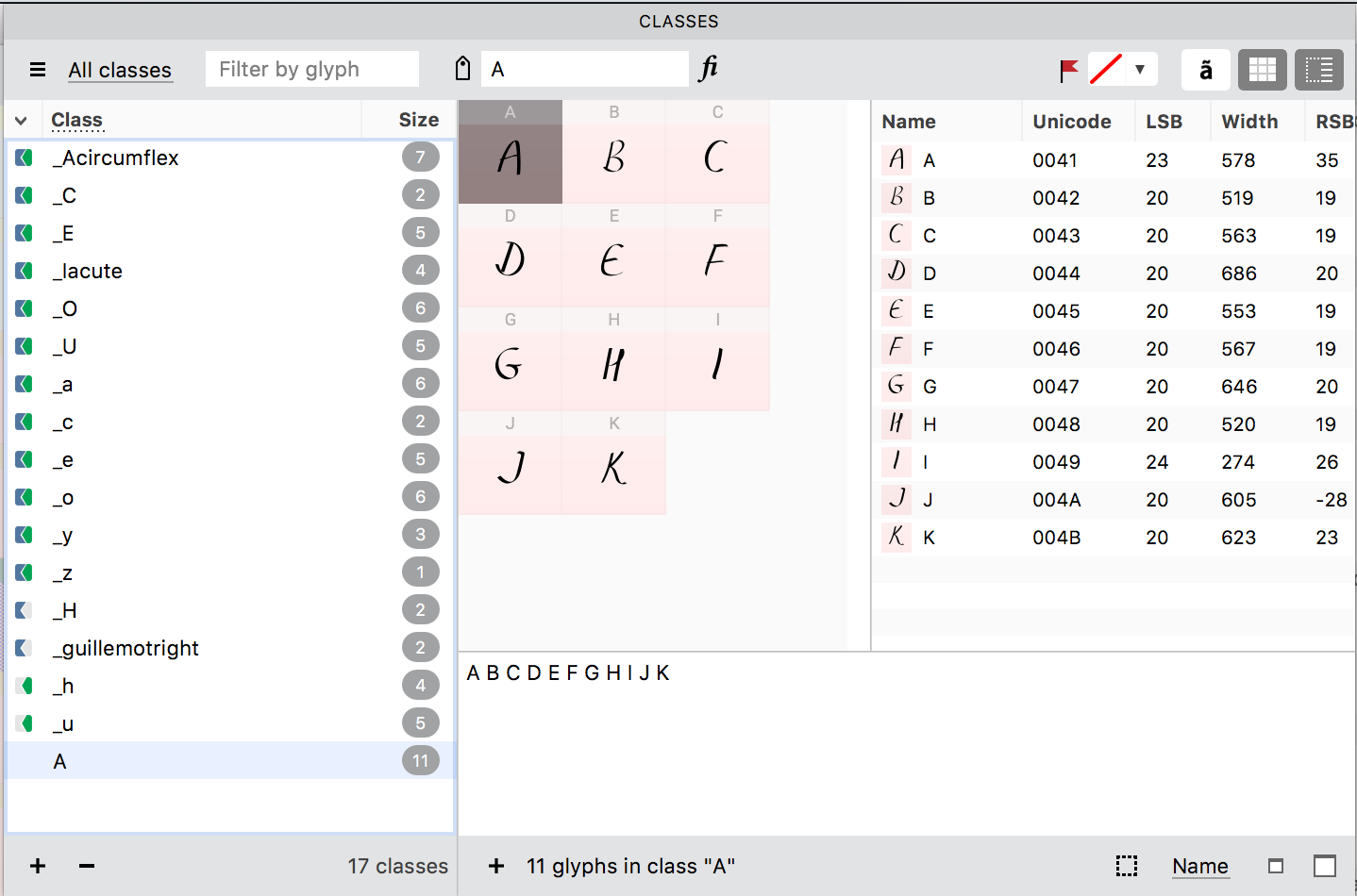1357x896 pixels.
Task: Click the dotted selection rectangle icon
Action: [x=1126, y=866]
